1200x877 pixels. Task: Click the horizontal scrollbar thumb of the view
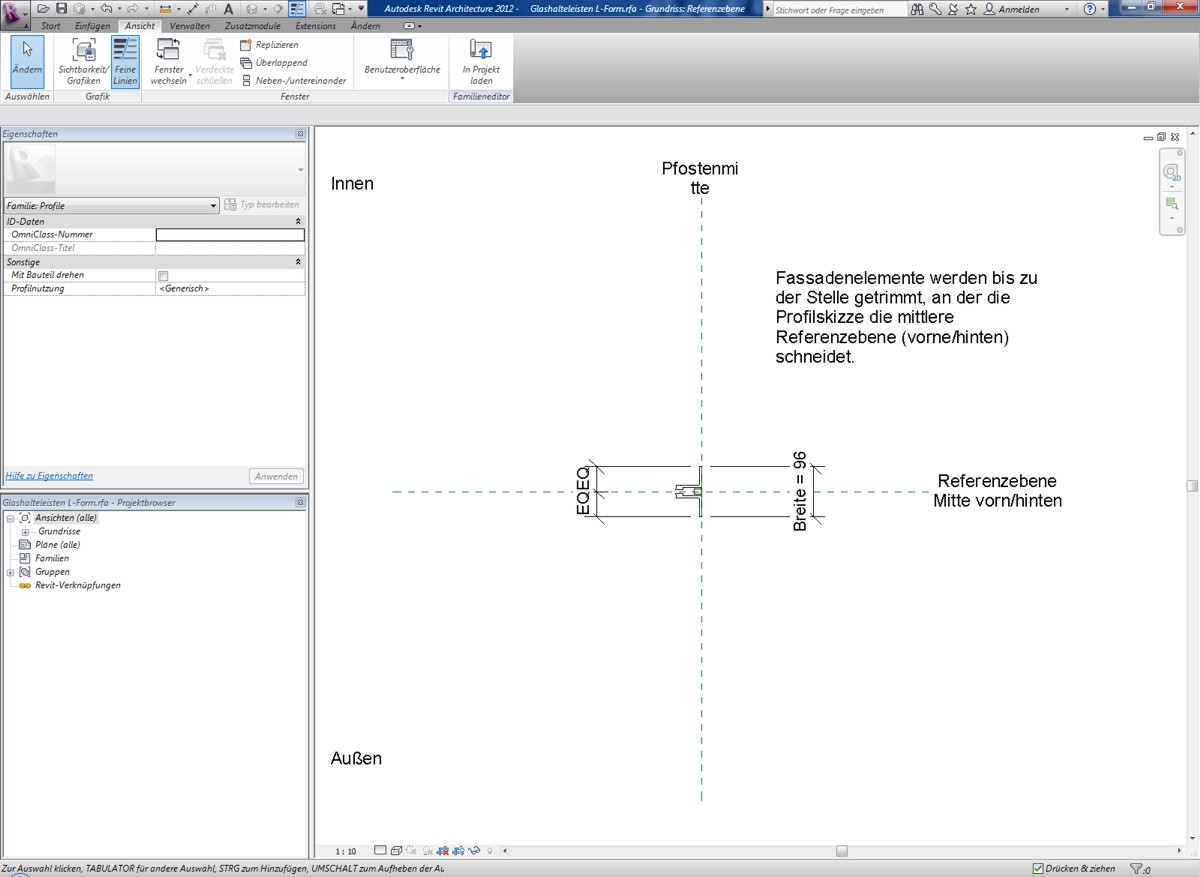click(842, 851)
